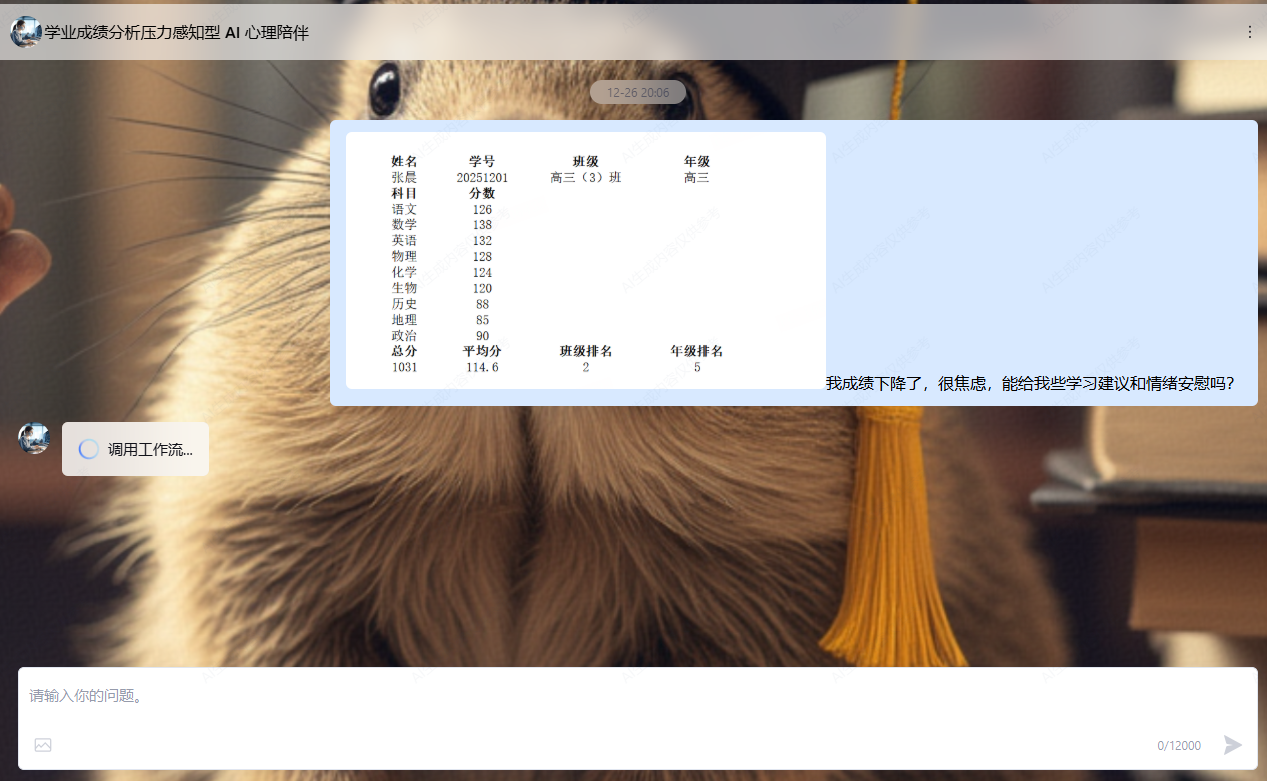Click the app avatar in the header
Viewport: 1267px width, 781px height.
(26, 32)
